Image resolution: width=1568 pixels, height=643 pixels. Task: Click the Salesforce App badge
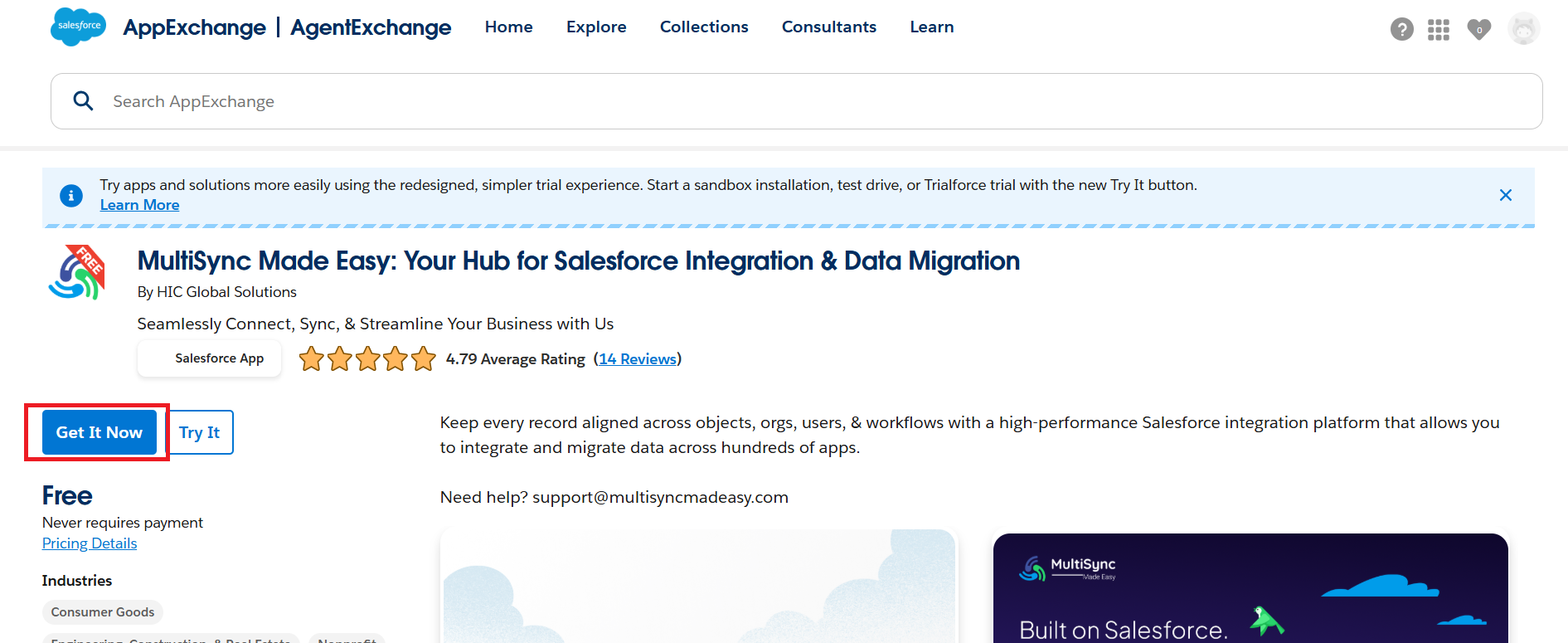(209, 358)
